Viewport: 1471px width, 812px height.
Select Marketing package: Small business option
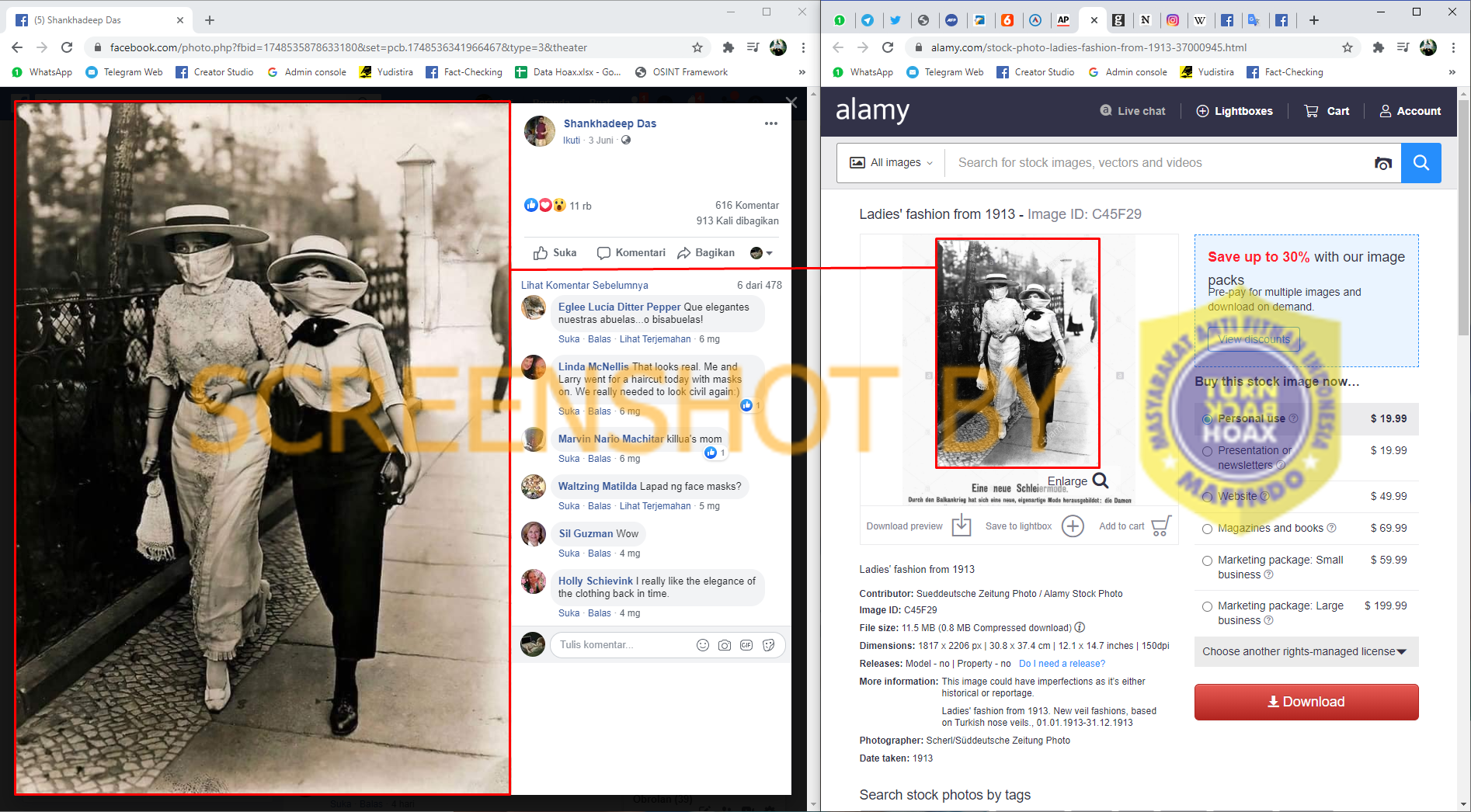point(1207,560)
